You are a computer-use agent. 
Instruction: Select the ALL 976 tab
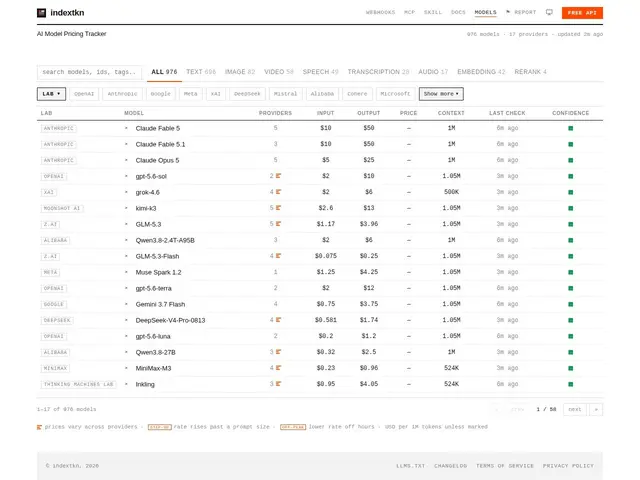click(x=164, y=72)
